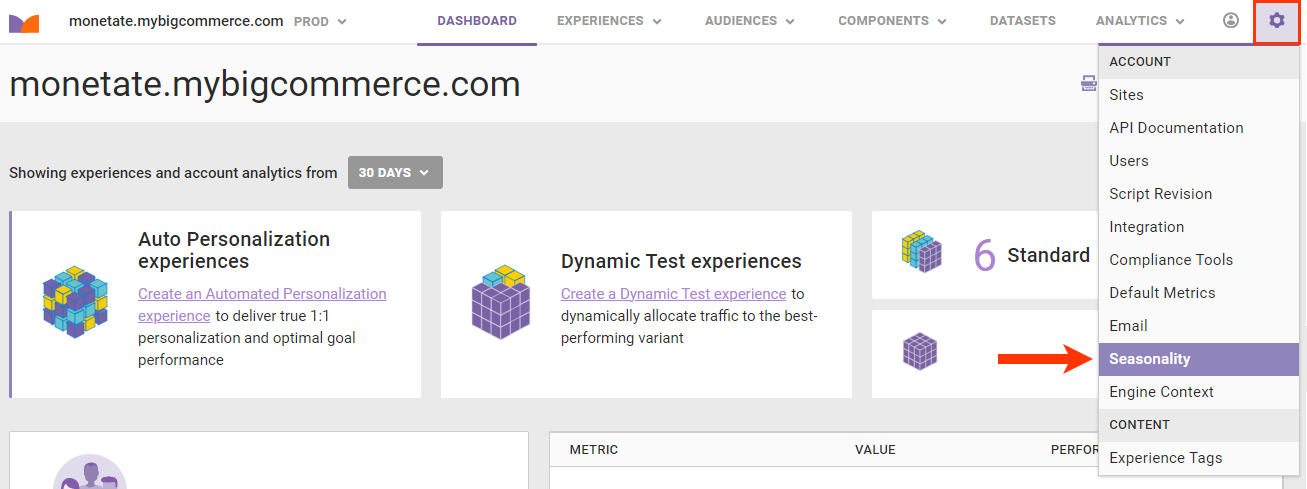Switch to the Dashboard tab

tap(477, 21)
